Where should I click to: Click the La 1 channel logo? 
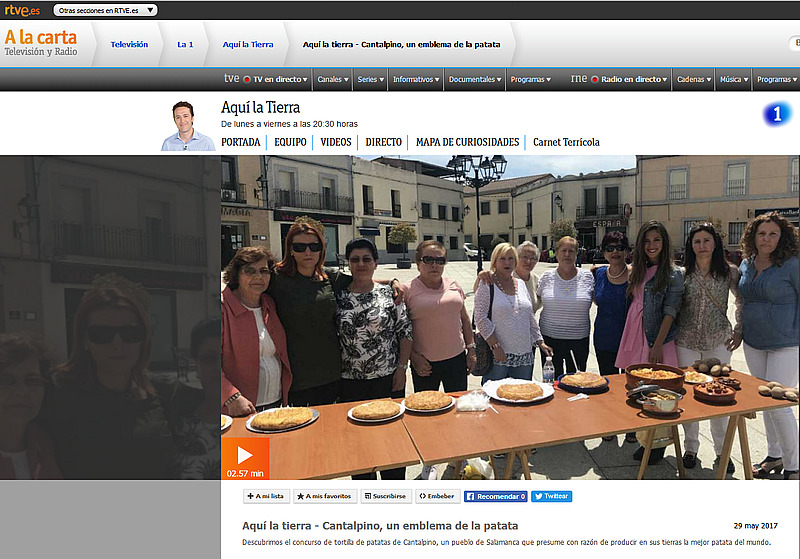[777, 113]
